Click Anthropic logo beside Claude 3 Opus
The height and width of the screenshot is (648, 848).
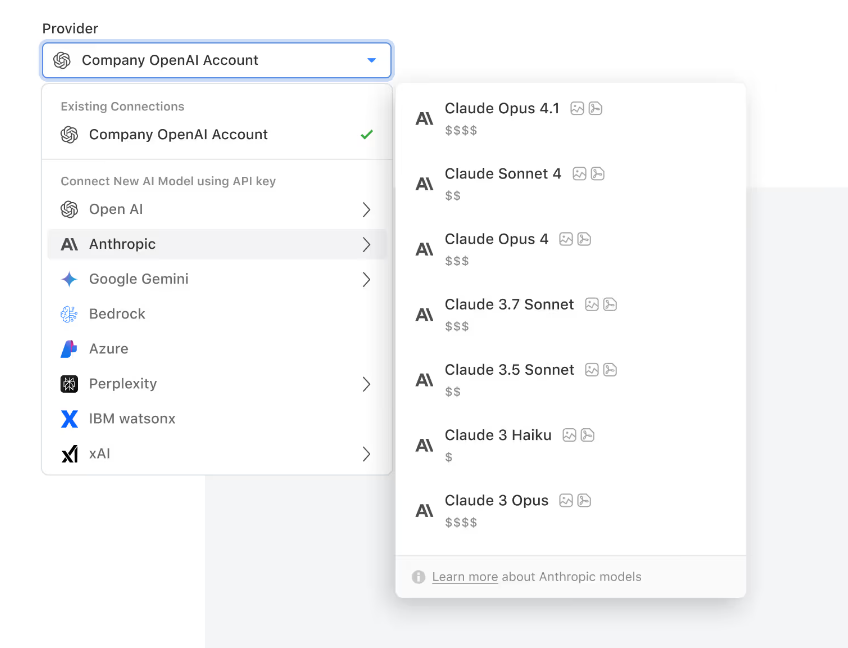[424, 511]
